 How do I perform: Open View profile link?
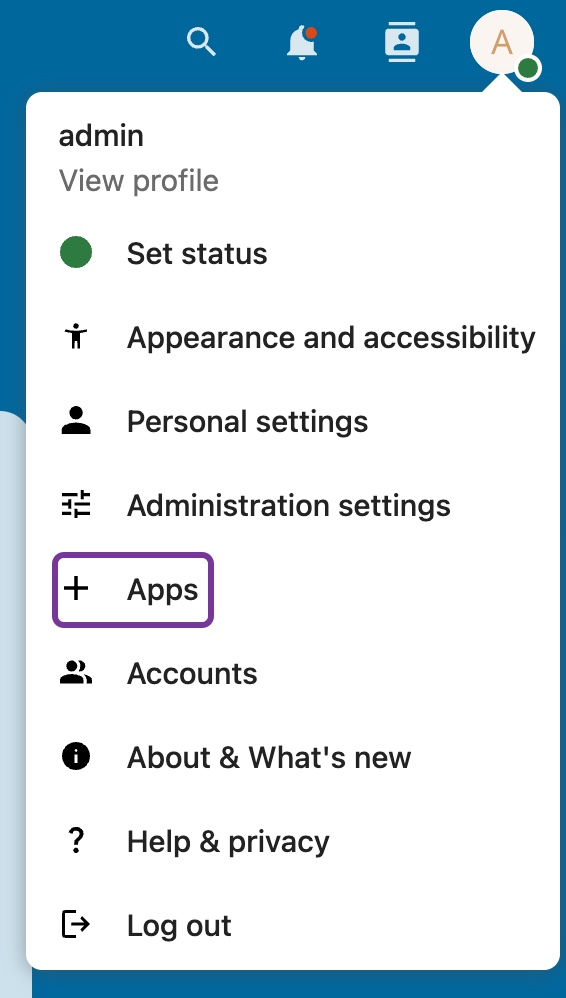139,181
